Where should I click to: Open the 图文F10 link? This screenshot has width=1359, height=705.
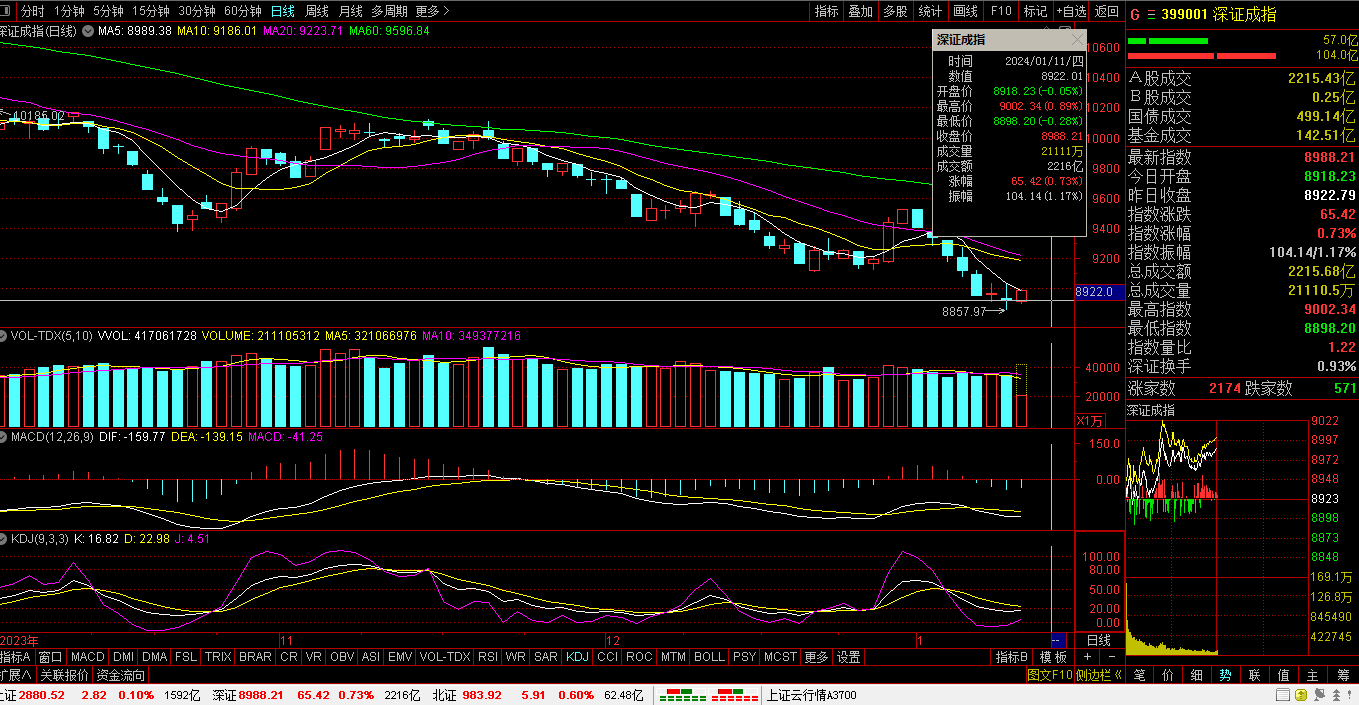tap(1049, 675)
